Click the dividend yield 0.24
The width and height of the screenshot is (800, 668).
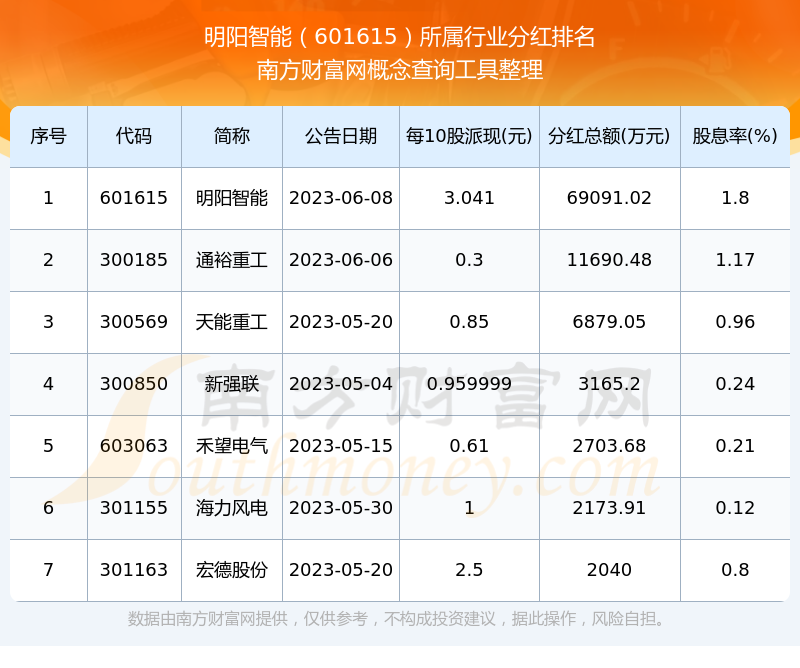pyautogui.click(x=735, y=384)
